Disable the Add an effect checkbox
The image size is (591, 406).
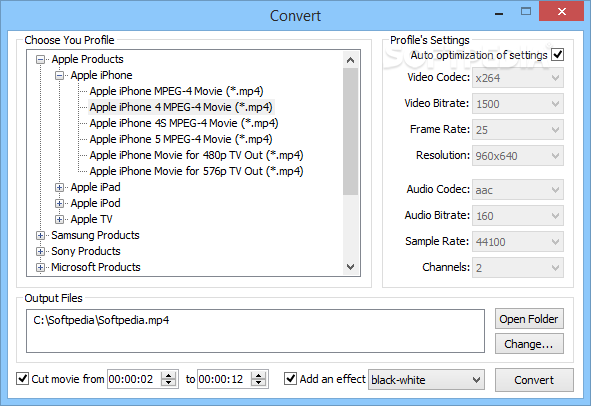click(290, 378)
